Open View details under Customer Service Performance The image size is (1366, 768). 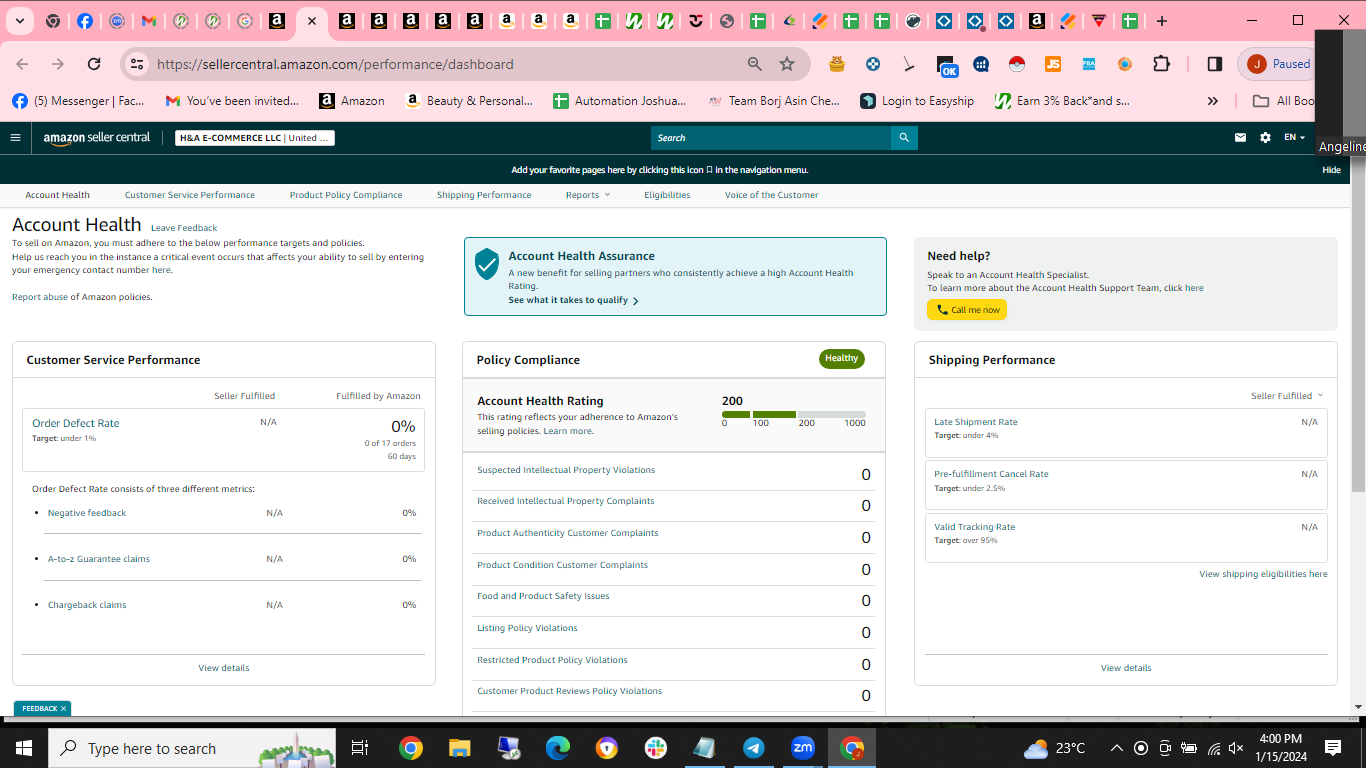[x=224, y=668]
